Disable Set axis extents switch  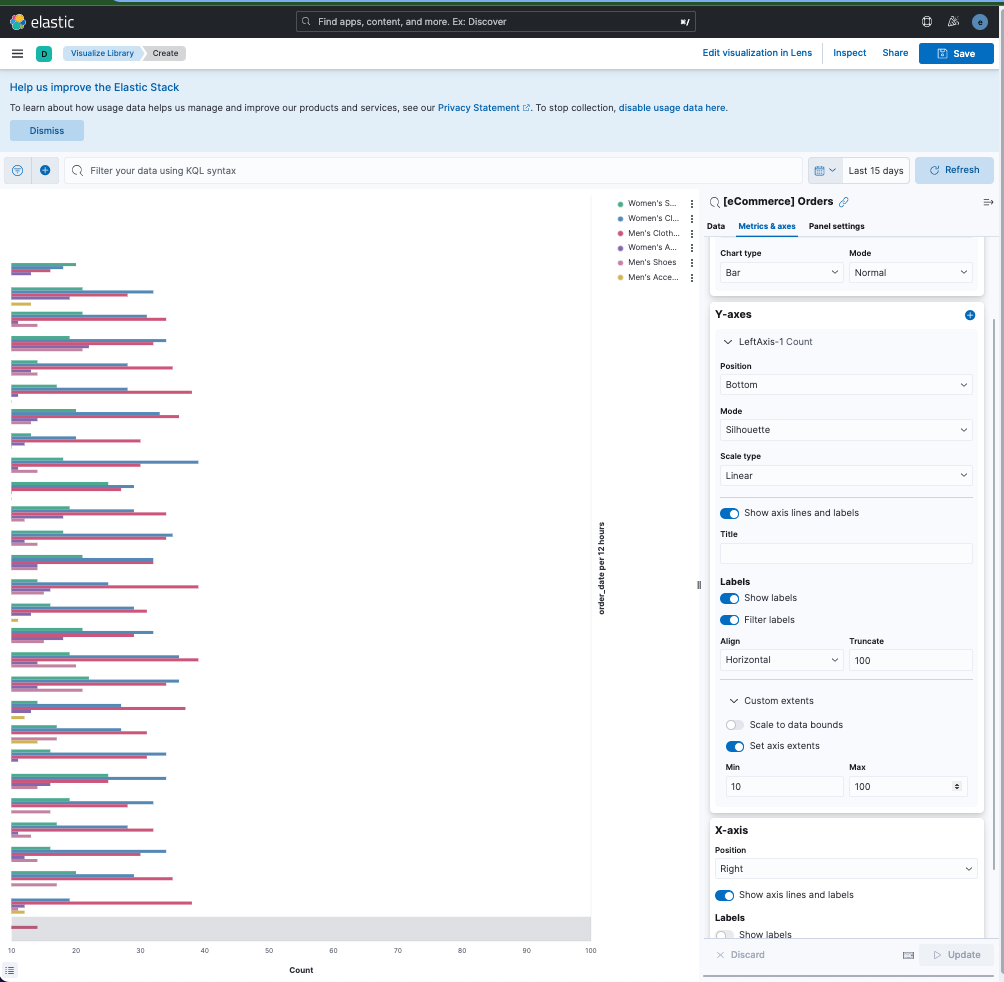click(734, 746)
